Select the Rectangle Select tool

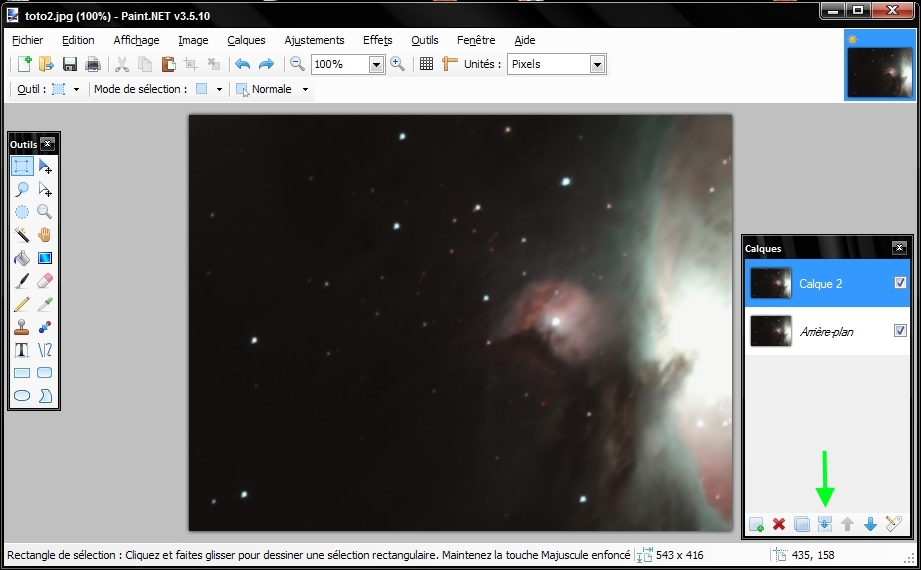point(22,166)
